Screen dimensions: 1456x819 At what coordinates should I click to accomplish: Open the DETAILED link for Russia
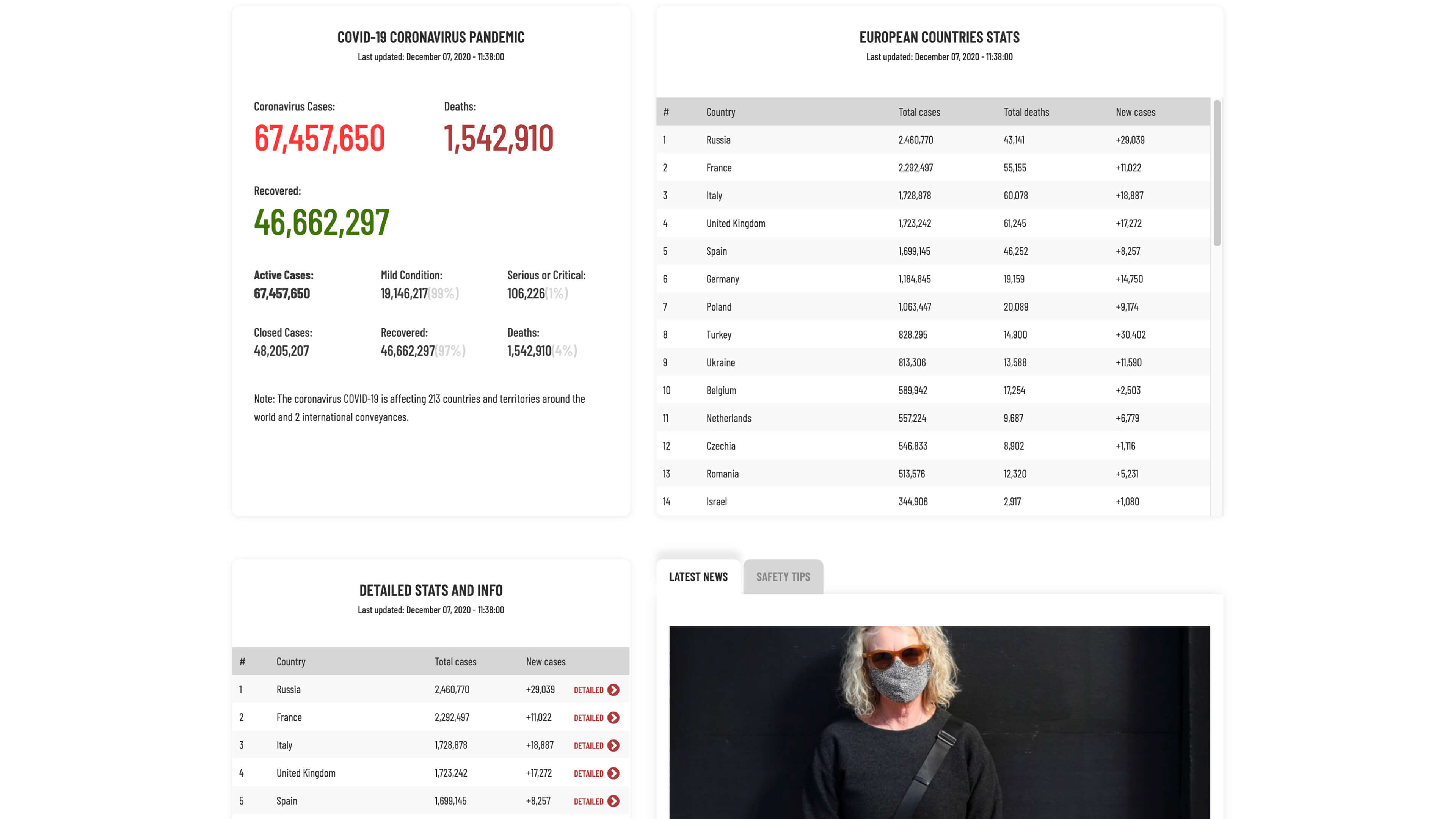coord(588,690)
